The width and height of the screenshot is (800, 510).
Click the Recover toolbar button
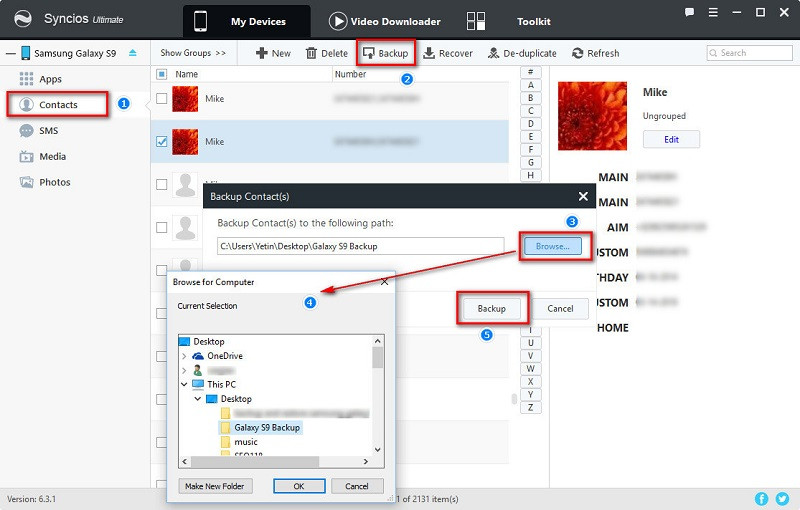click(x=448, y=53)
